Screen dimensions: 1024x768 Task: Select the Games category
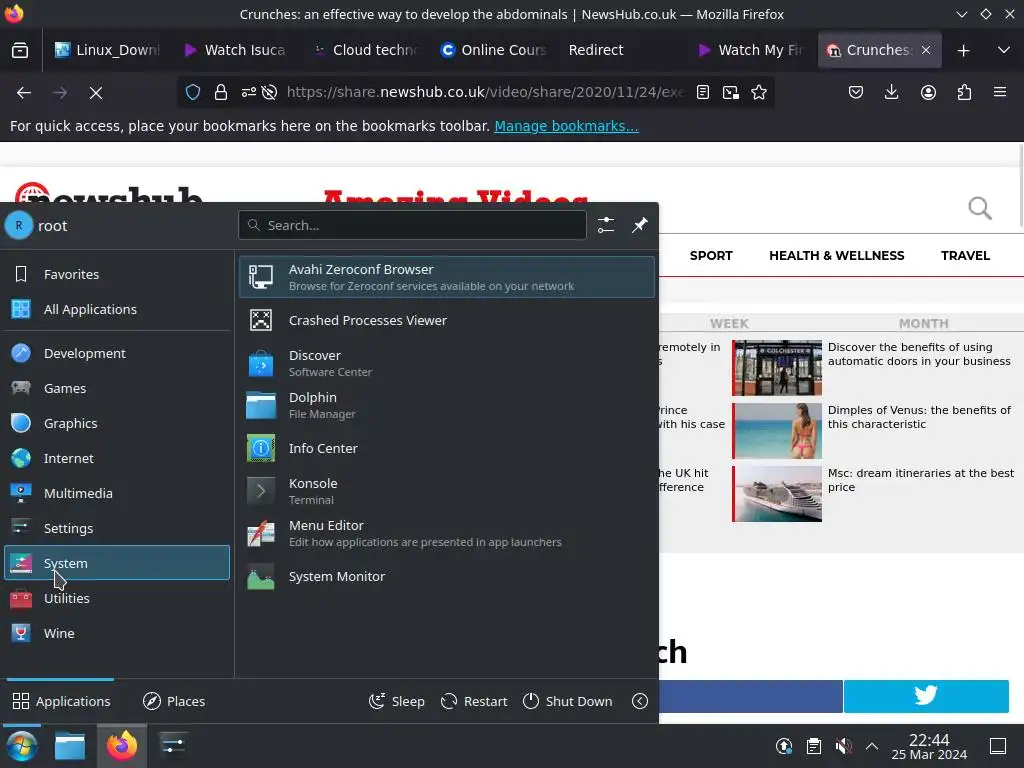pos(117,388)
